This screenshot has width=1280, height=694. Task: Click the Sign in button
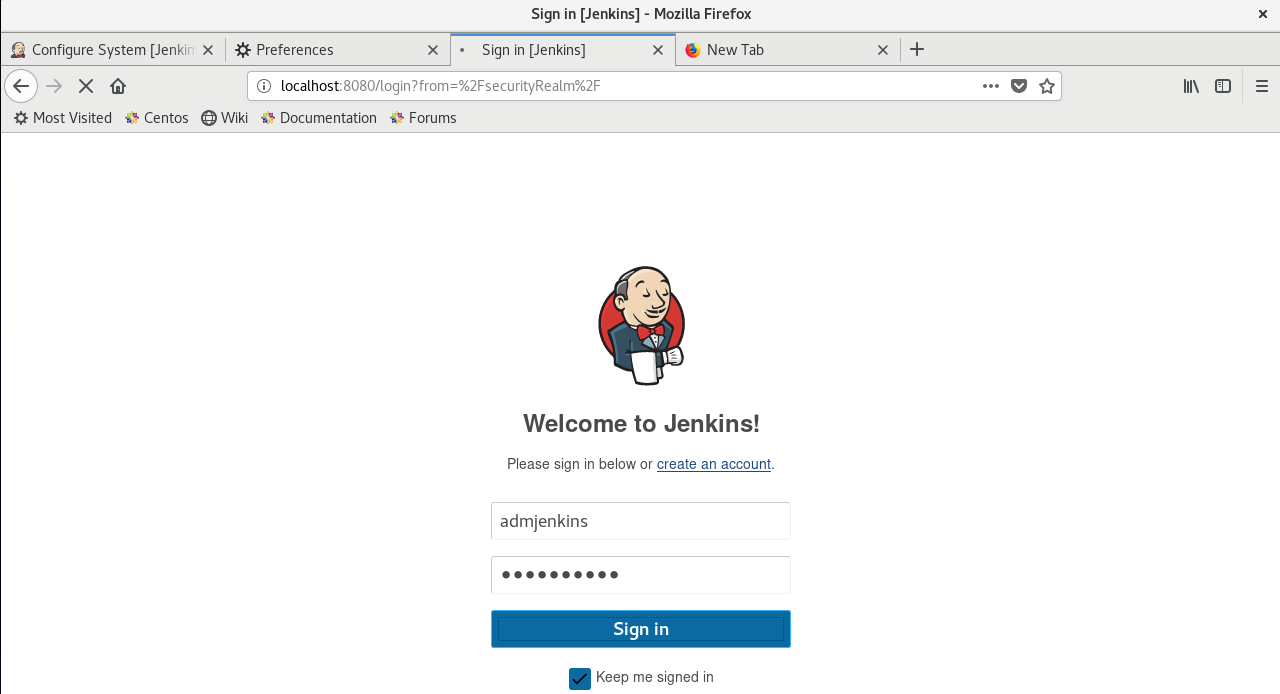coord(641,629)
